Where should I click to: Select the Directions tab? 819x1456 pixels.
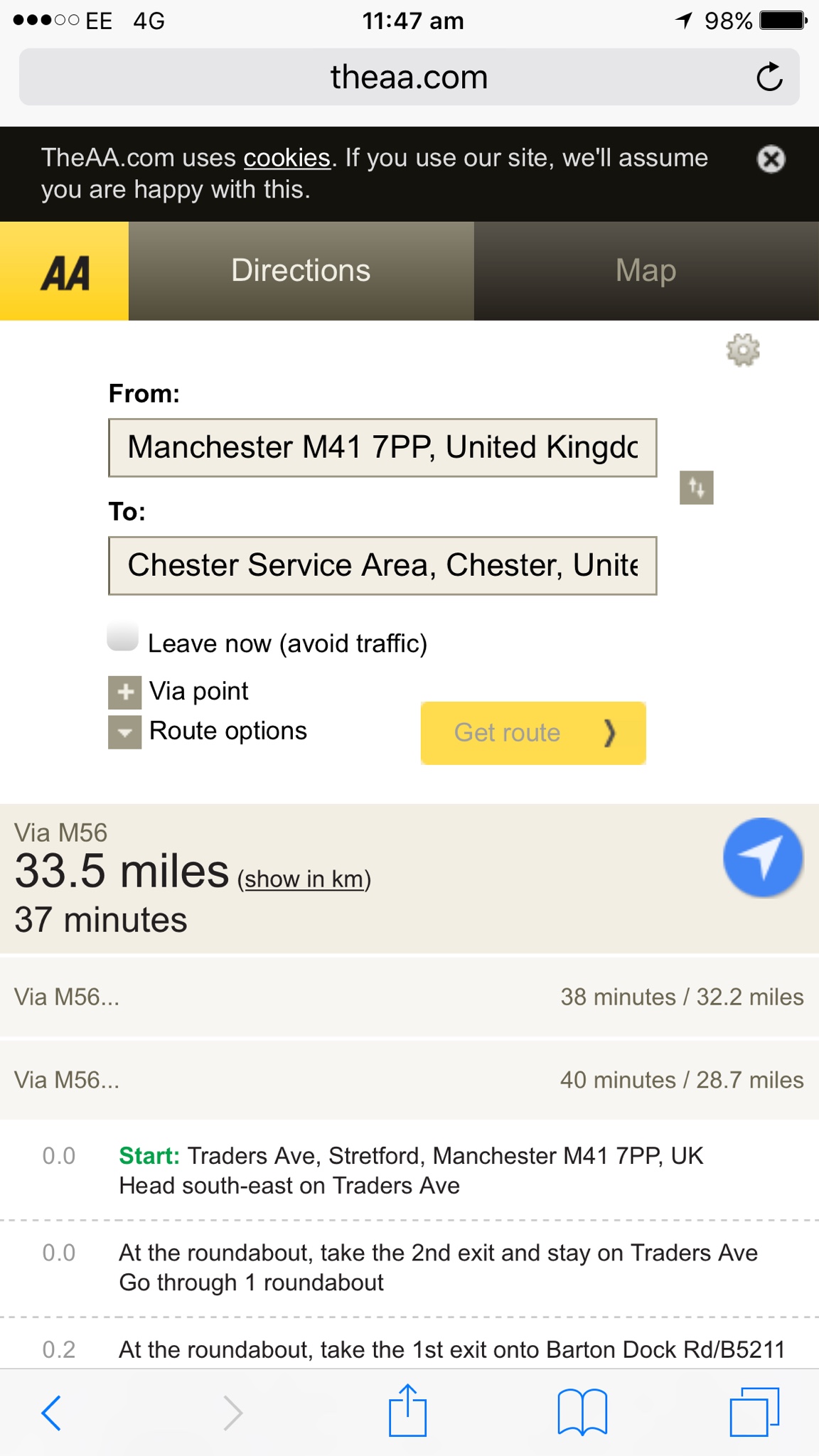(x=301, y=271)
